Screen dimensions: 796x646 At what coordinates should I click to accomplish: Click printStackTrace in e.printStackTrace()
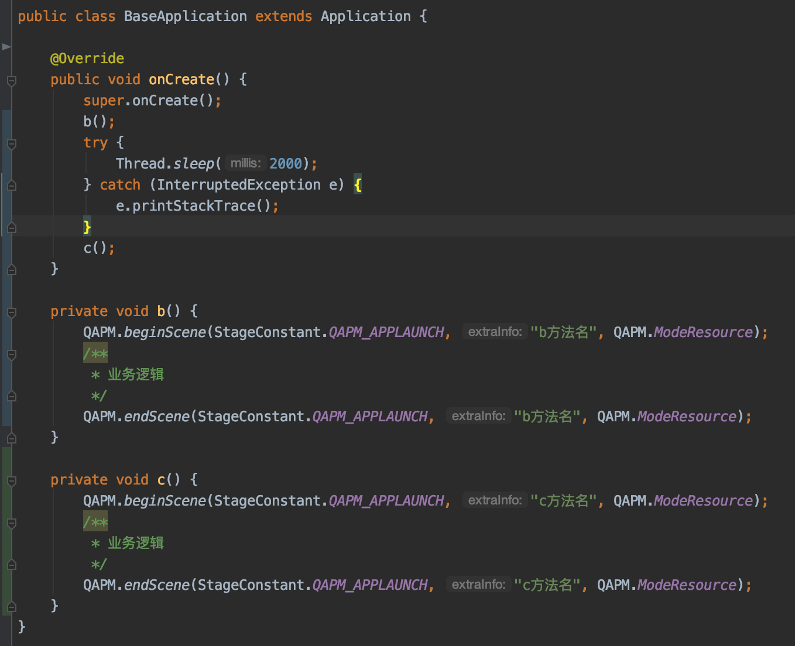[x=194, y=206]
